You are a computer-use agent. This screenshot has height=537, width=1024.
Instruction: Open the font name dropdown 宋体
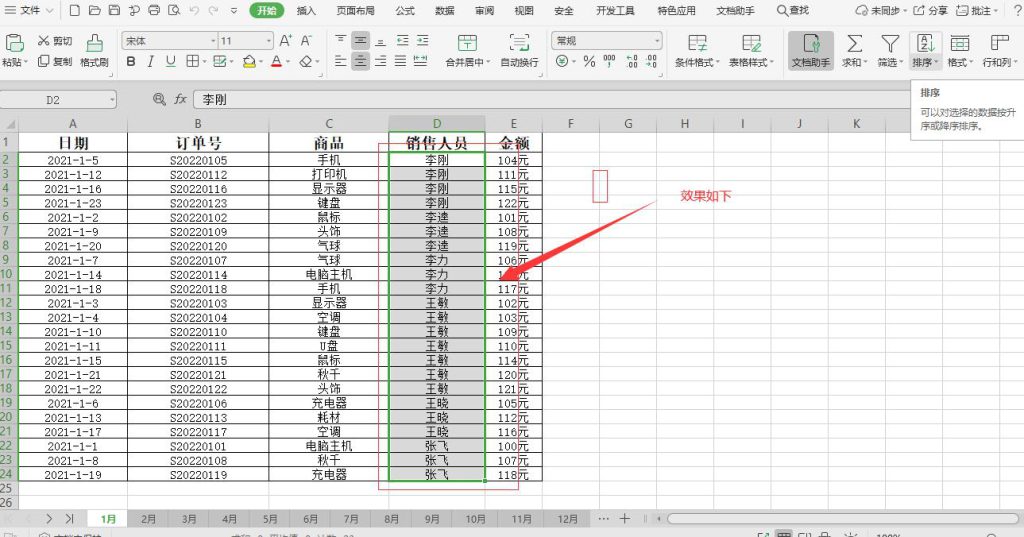(214, 41)
